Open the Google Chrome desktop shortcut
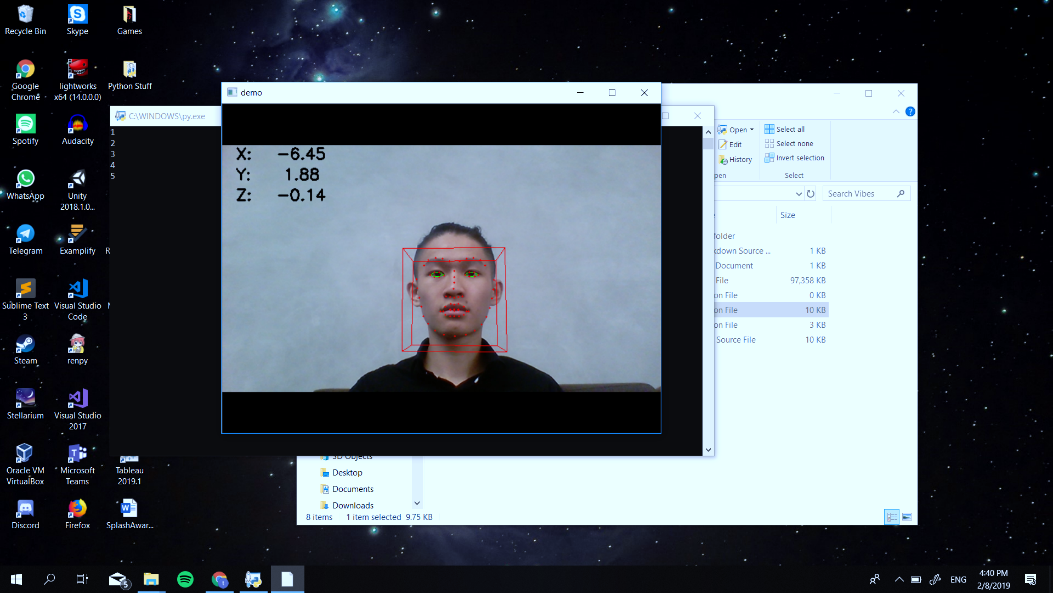Viewport: 1053px width, 593px height. pos(26,79)
